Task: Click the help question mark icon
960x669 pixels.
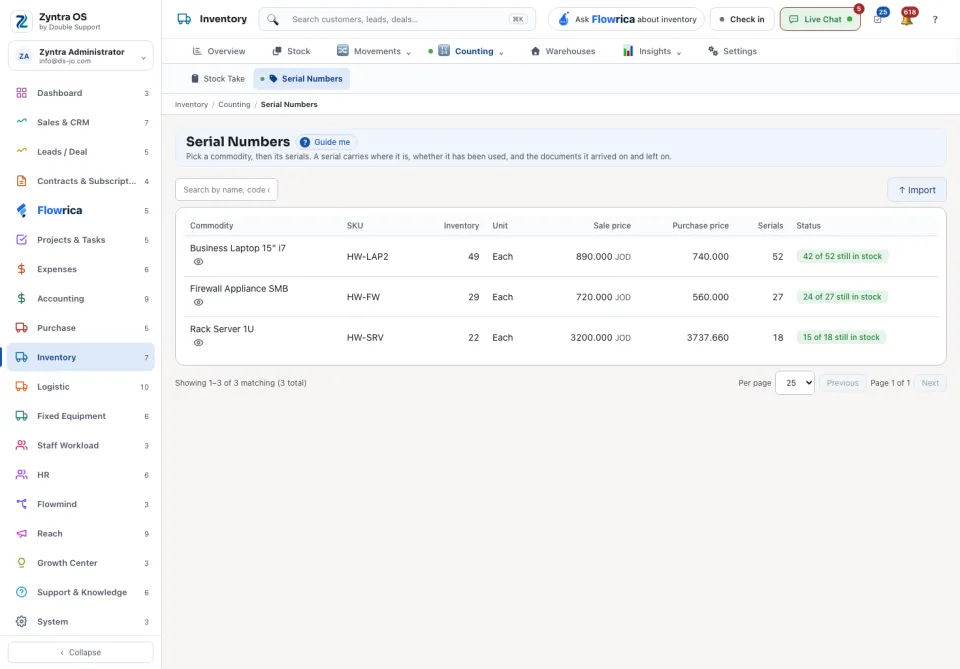Action: pyautogui.click(x=935, y=20)
